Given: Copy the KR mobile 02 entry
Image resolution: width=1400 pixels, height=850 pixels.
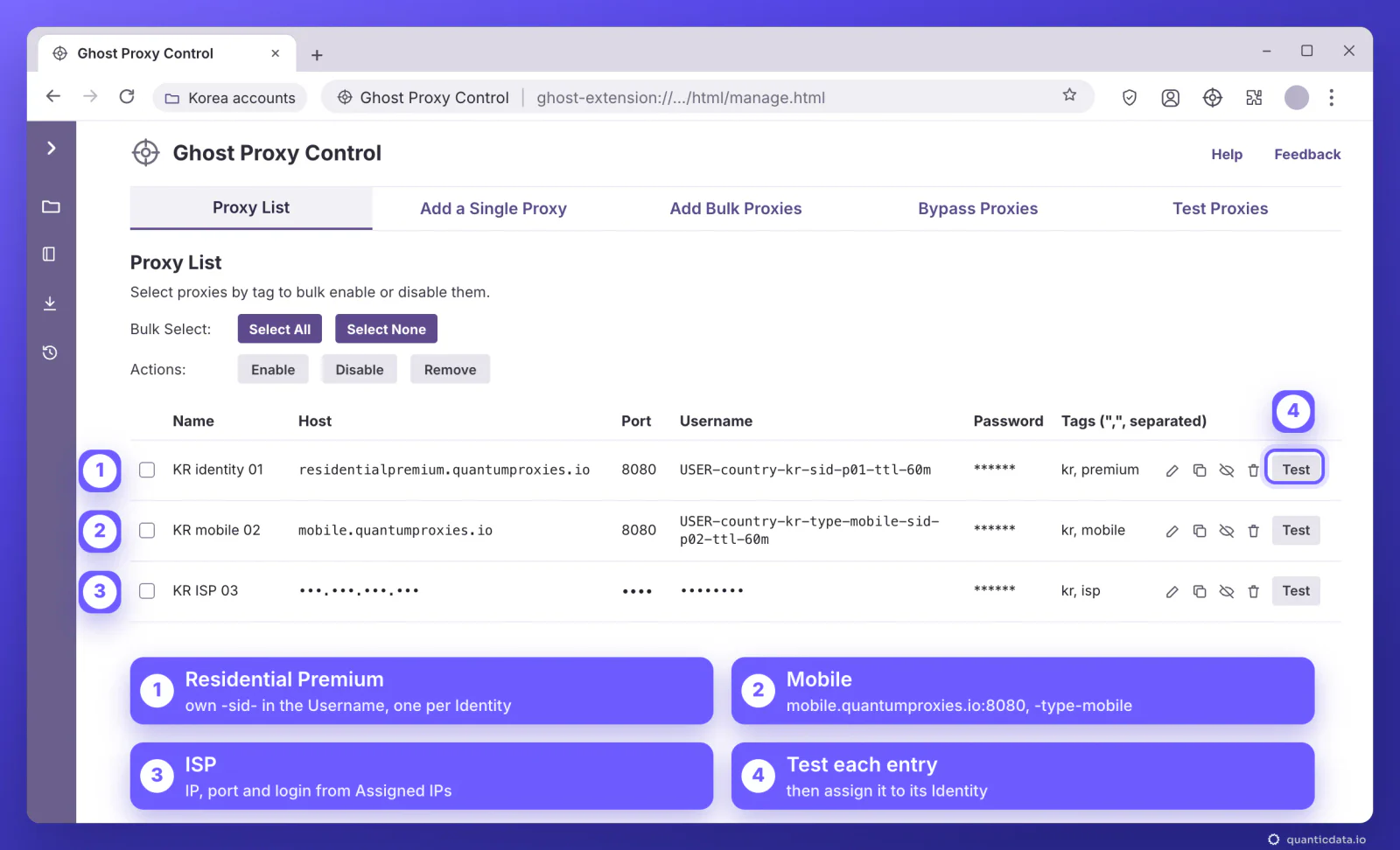Looking at the screenshot, I should tap(1200, 531).
